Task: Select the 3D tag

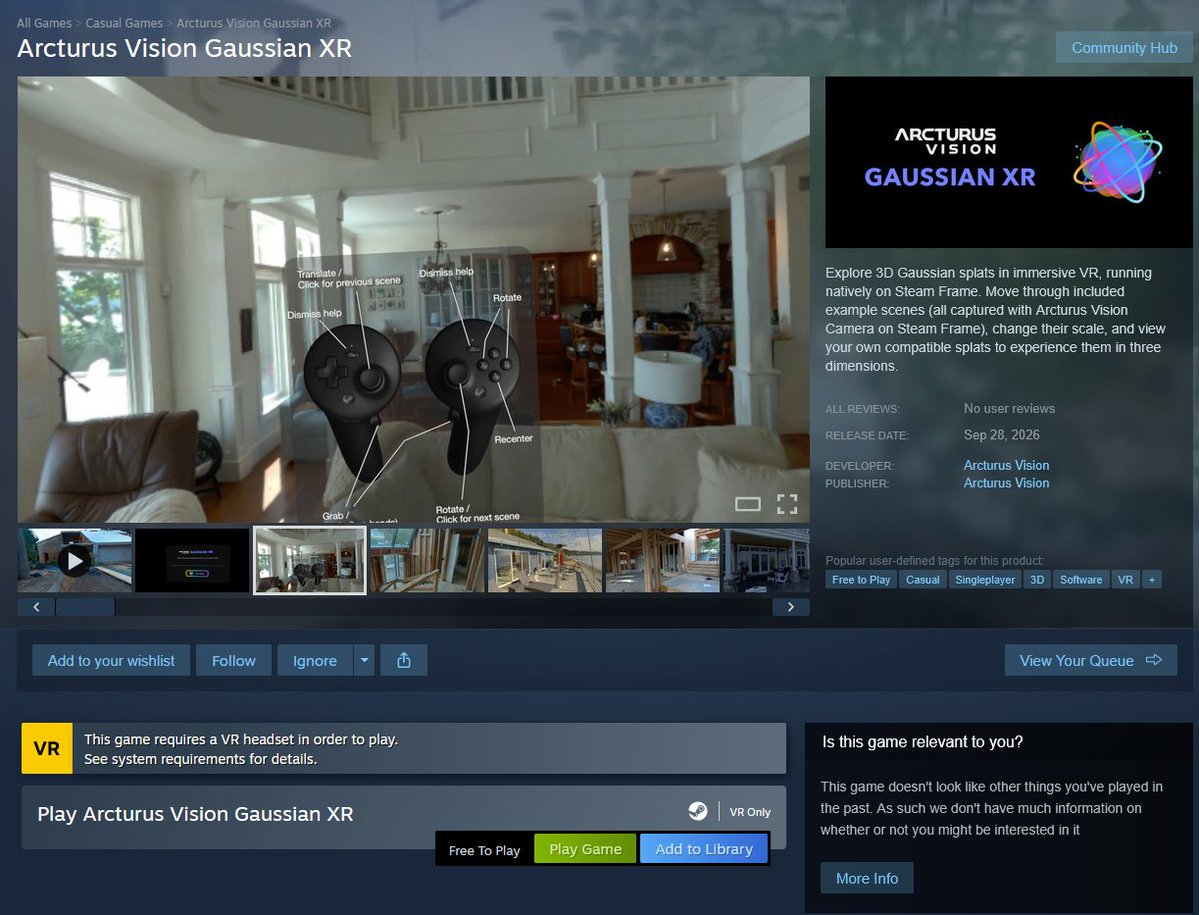Action: point(1037,579)
